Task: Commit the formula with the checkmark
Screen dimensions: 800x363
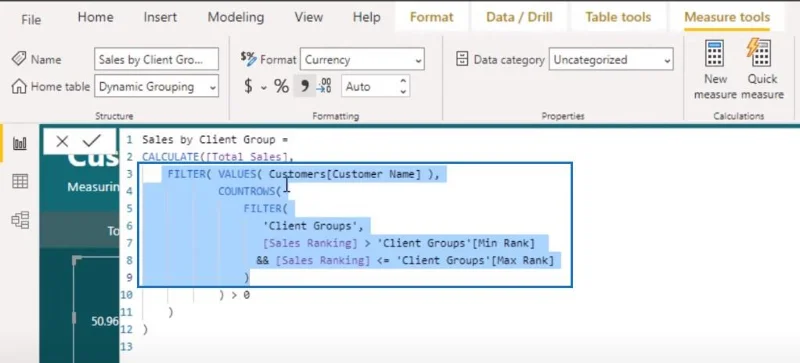Action: pyautogui.click(x=92, y=140)
